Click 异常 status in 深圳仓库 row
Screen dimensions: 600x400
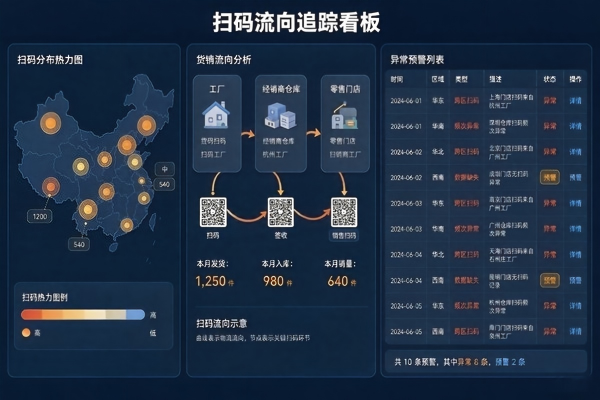(550, 126)
